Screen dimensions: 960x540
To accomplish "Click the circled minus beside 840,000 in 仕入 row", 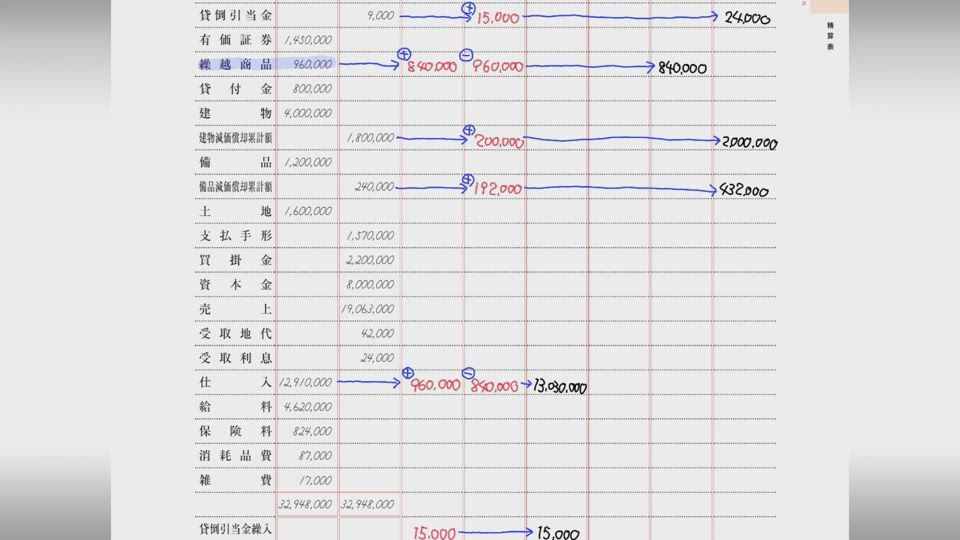I will pos(467,373).
